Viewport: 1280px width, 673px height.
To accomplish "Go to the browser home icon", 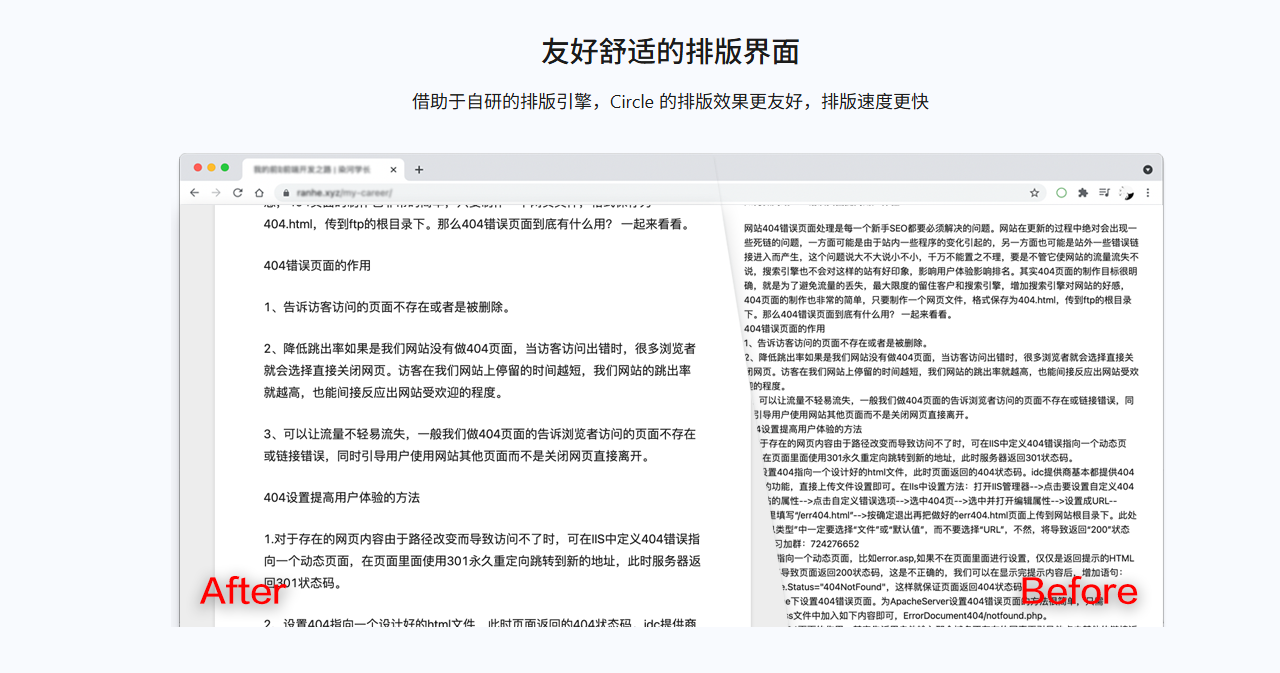I will [260, 192].
